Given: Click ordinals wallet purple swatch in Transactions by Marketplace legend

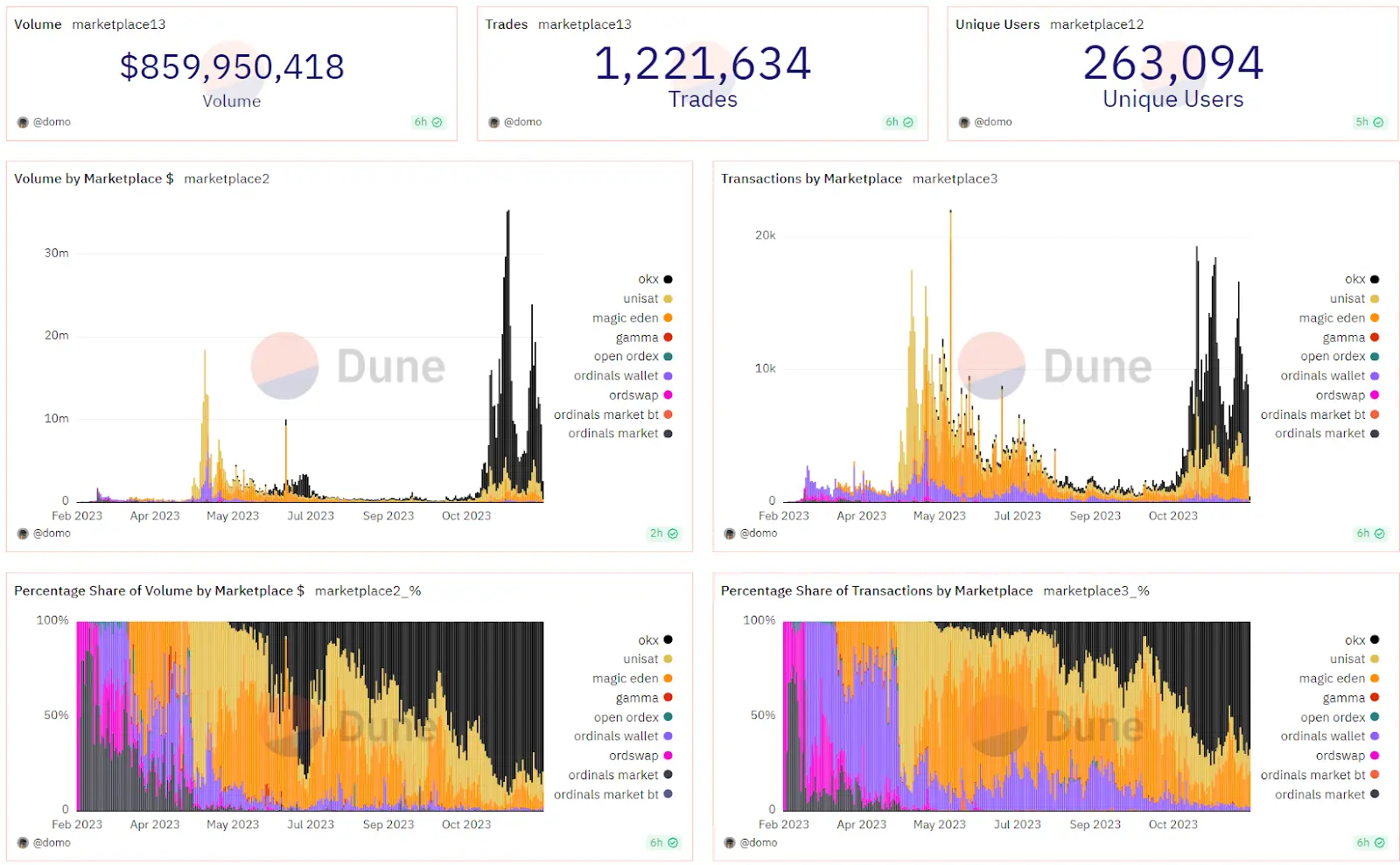Looking at the screenshot, I should [1375, 376].
